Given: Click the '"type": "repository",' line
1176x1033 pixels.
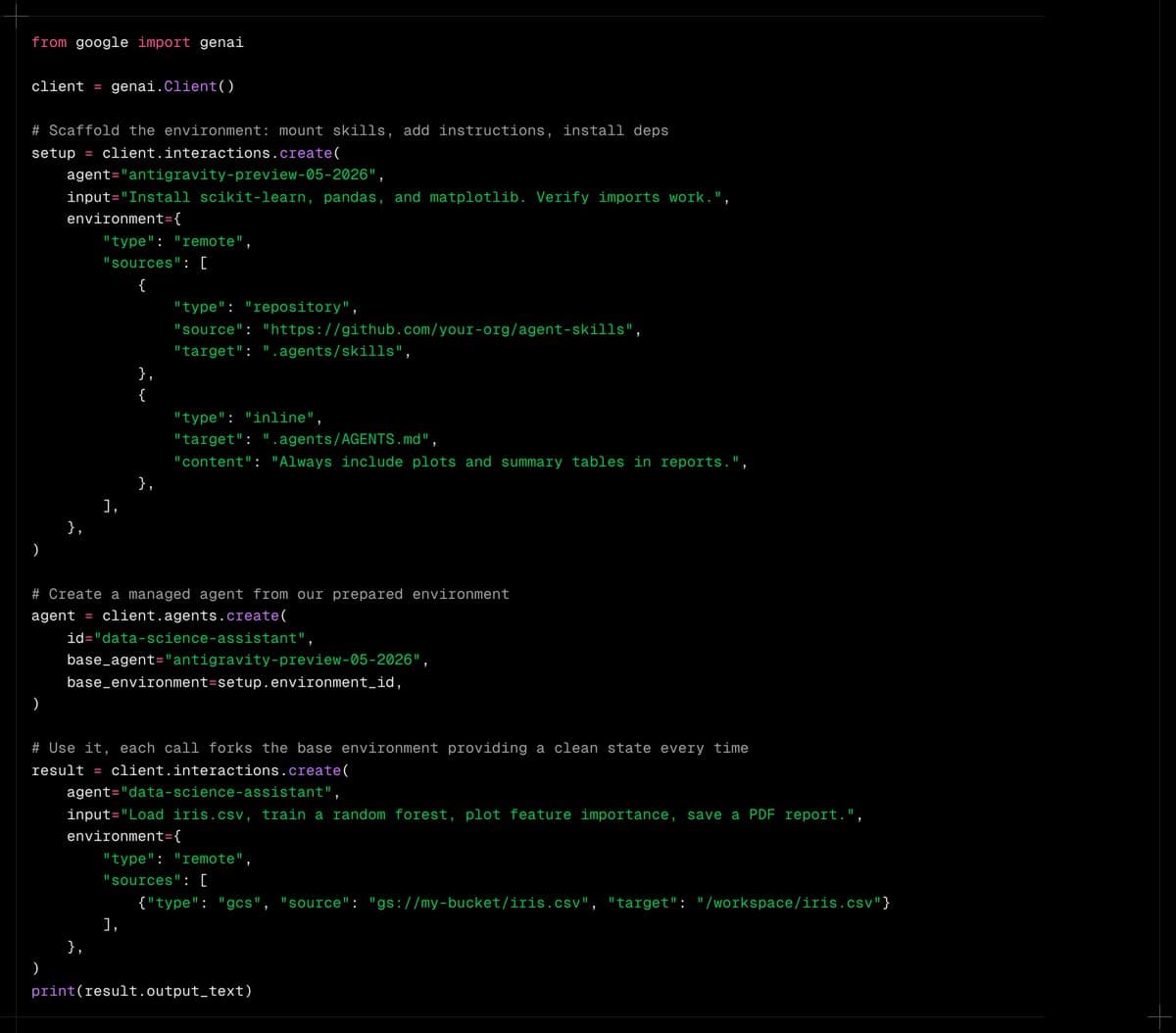Looking at the screenshot, I should click(x=266, y=308).
